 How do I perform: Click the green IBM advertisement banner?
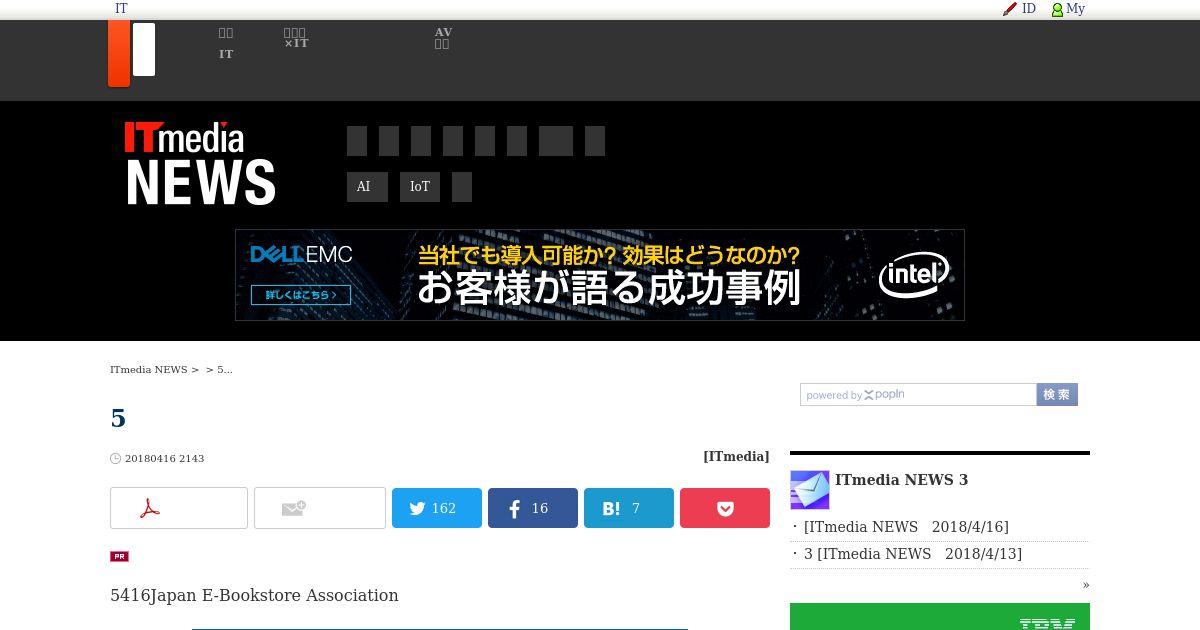940,616
